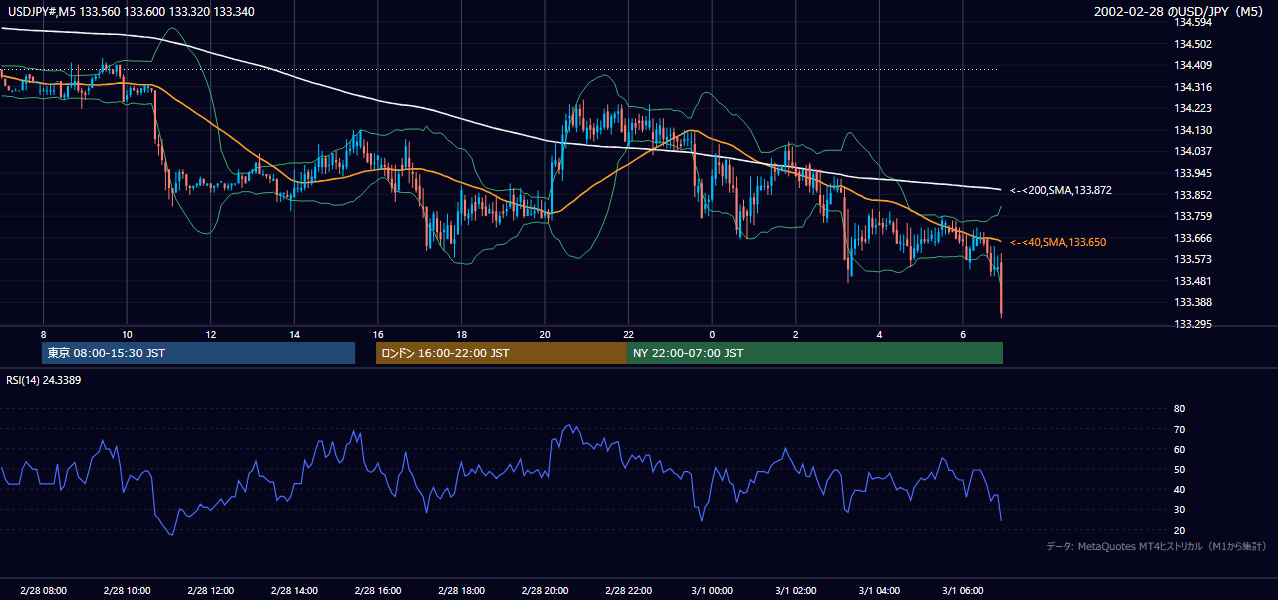
Task: Click price scale value 133.481
Action: click(x=1192, y=281)
